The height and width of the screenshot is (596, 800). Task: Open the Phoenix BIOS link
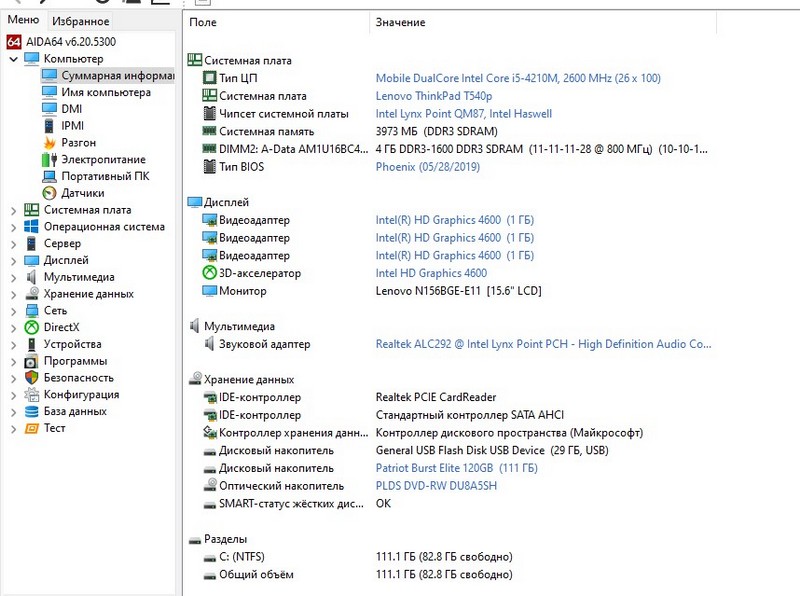coord(427,167)
